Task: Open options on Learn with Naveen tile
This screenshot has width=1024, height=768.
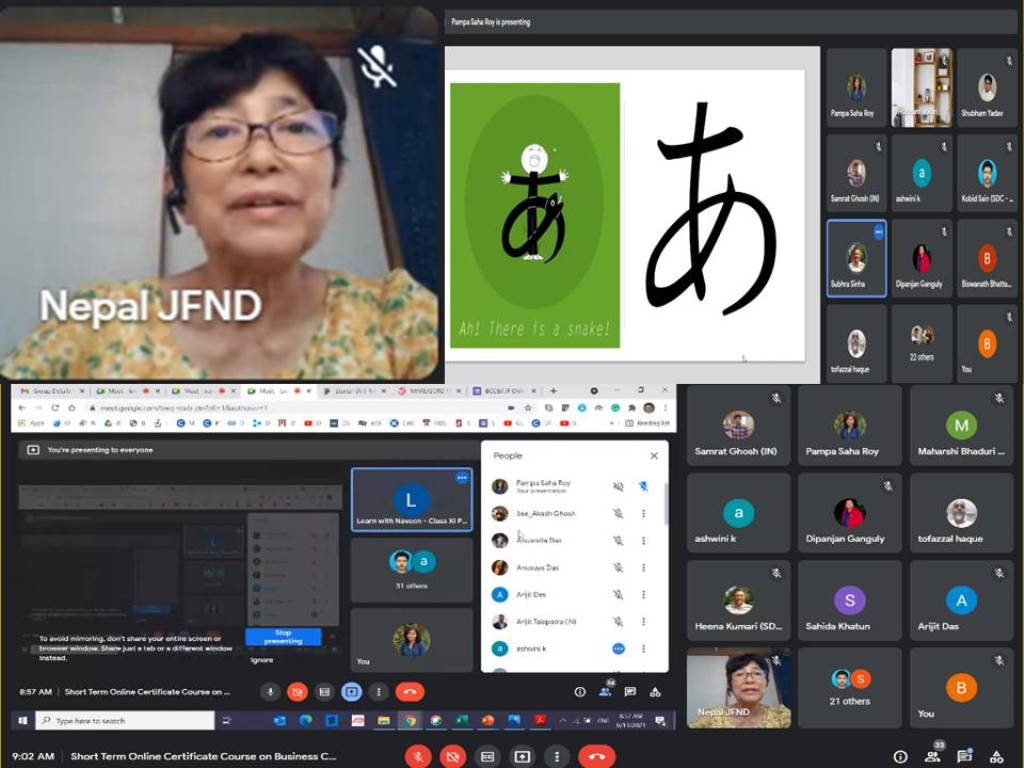Action: (462, 478)
